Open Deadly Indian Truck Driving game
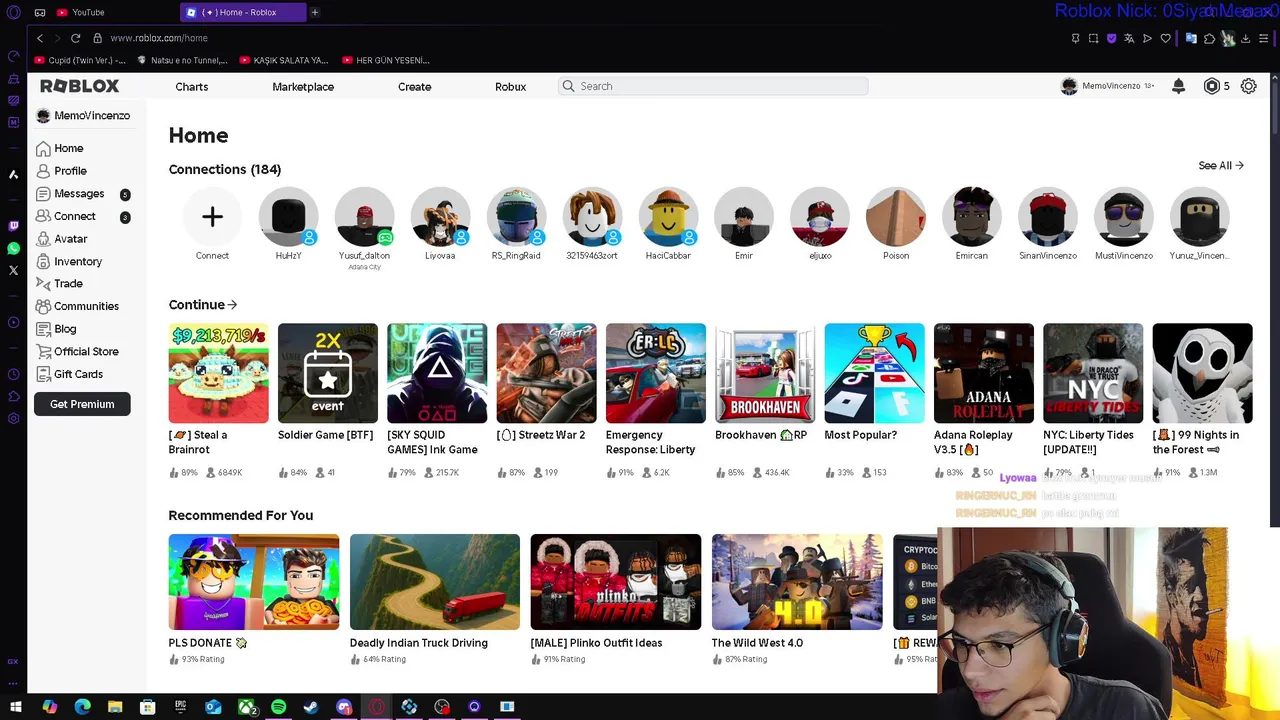The image size is (1280, 720). point(435,582)
